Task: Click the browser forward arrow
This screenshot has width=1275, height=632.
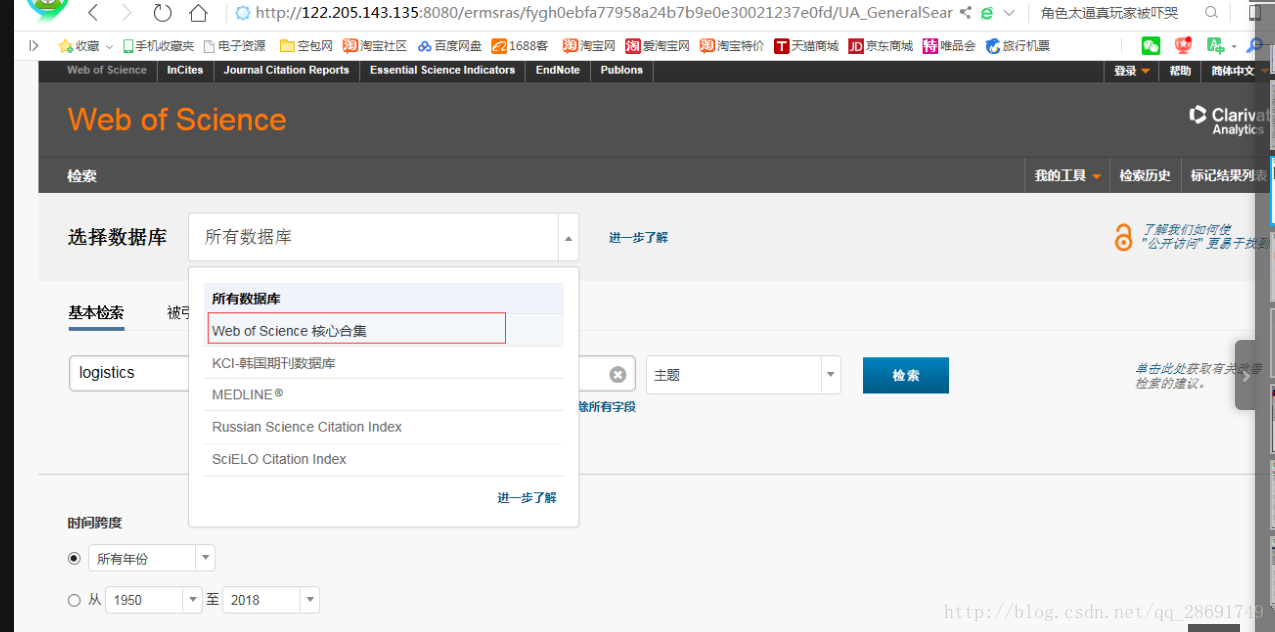Action: pyautogui.click(x=126, y=13)
